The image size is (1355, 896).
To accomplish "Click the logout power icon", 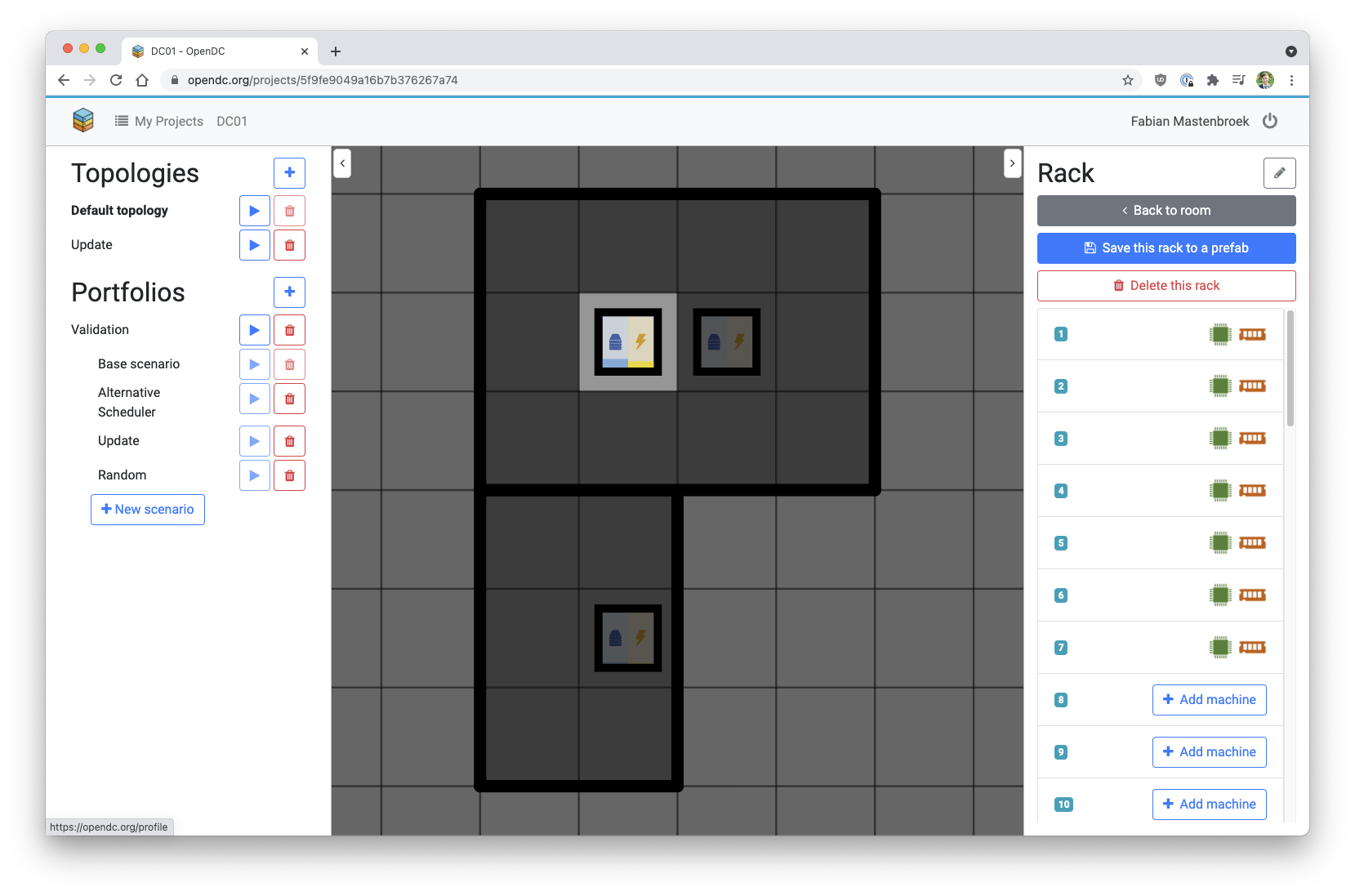I will (1270, 121).
